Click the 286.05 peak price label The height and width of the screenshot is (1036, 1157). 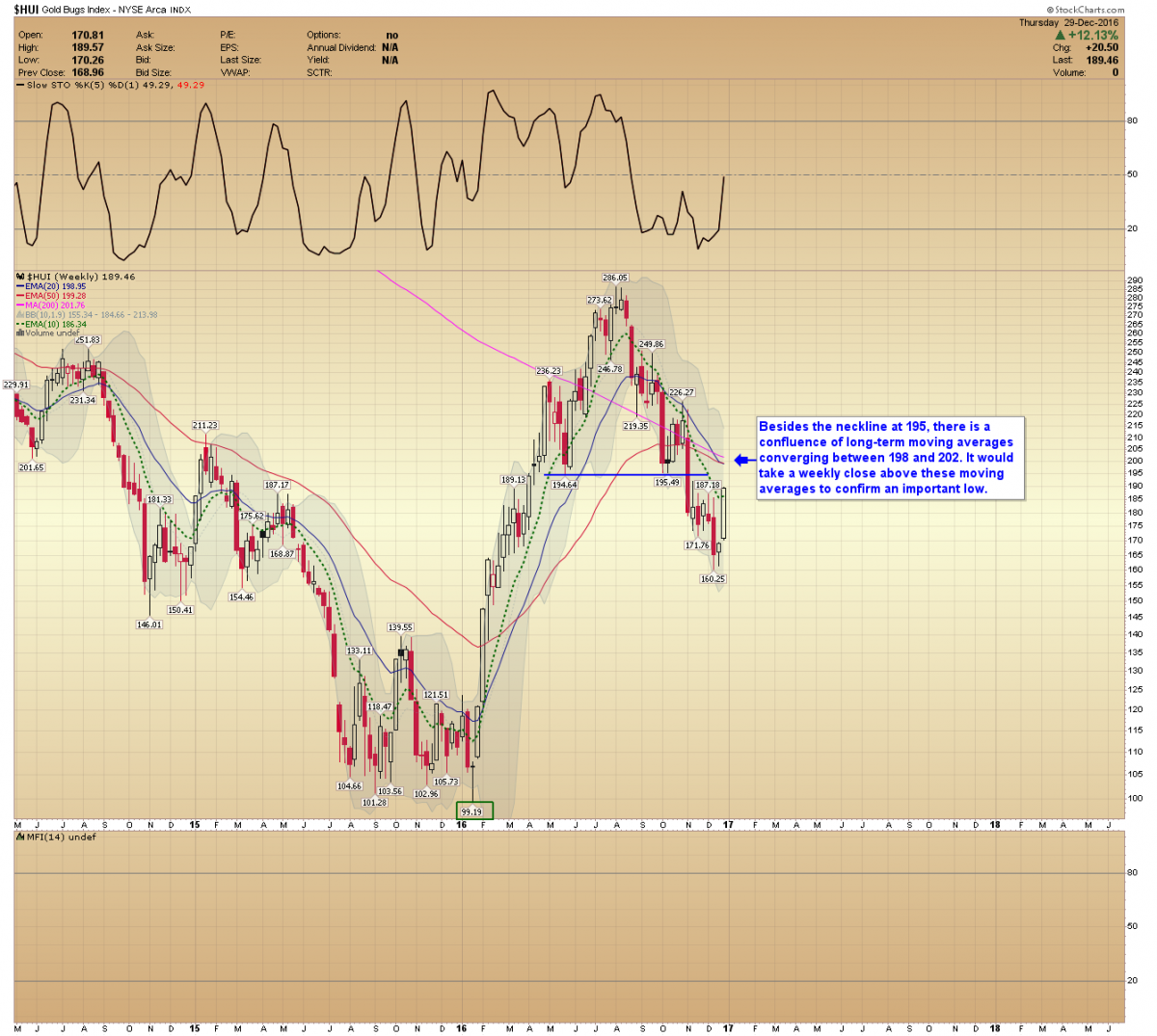click(x=614, y=278)
